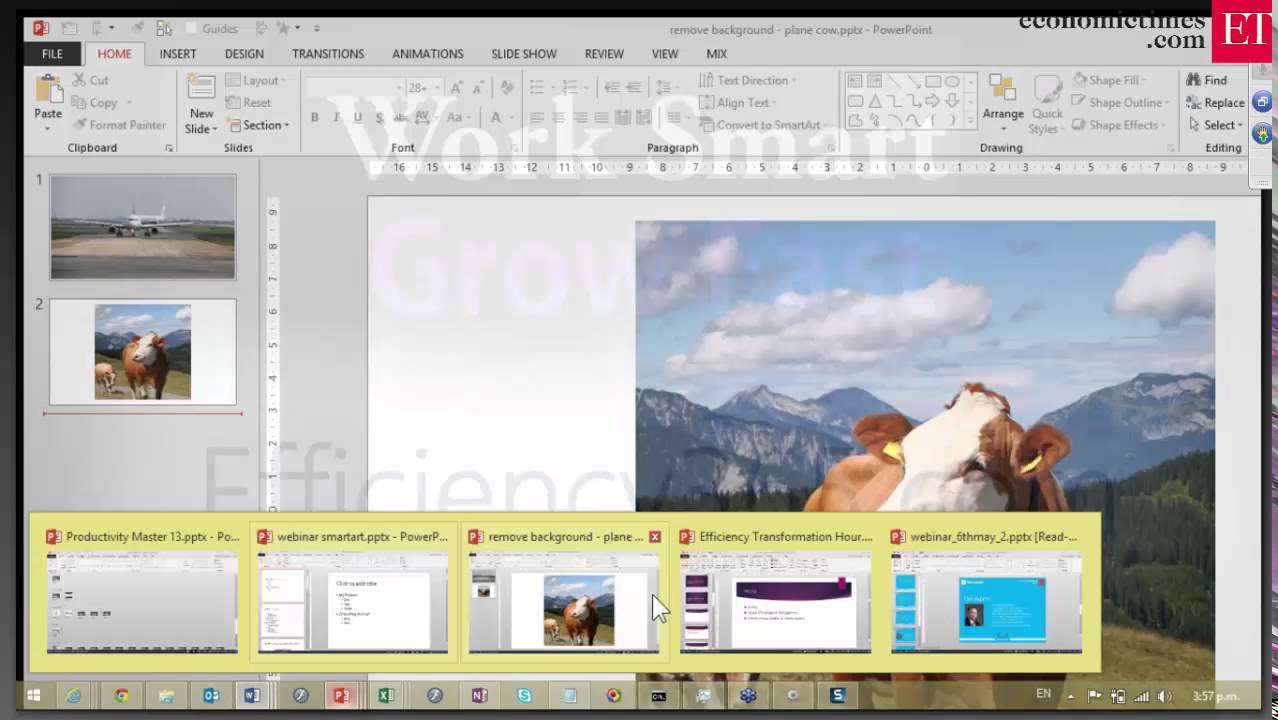Expand the Section dropdown
Screen dimensions: 1278x720
(259, 125)
